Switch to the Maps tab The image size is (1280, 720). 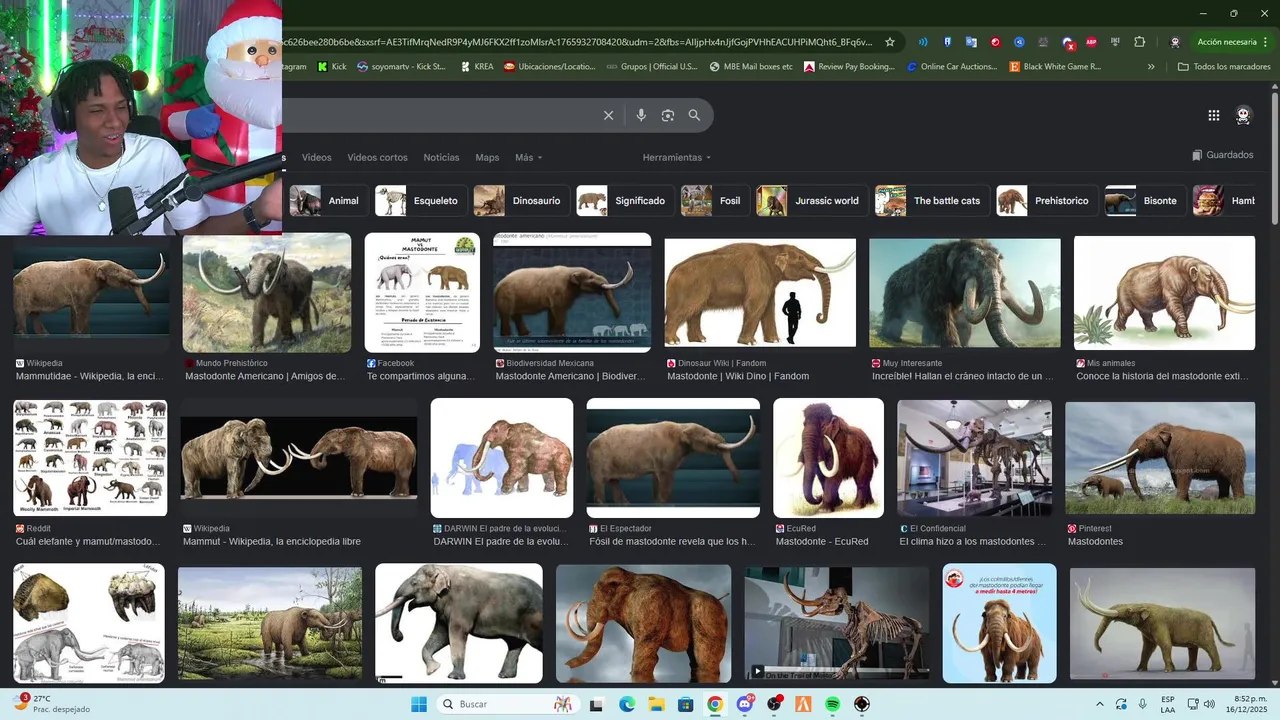pyautogui.click(x=487, y=157)
